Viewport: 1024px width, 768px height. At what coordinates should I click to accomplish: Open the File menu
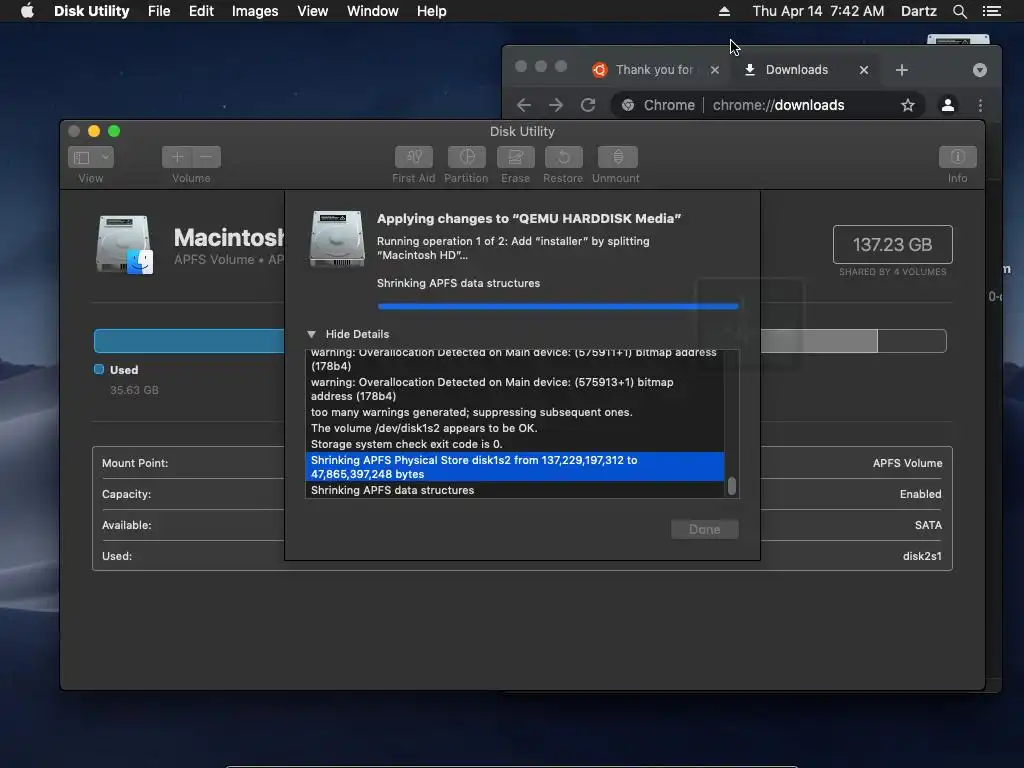pos(159,11)
